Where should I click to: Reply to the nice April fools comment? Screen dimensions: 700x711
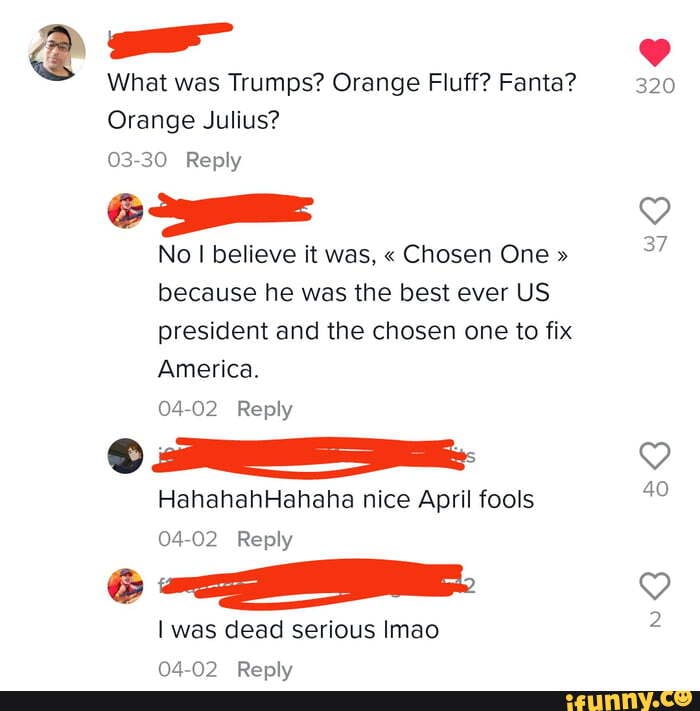(x=265, y=540)
